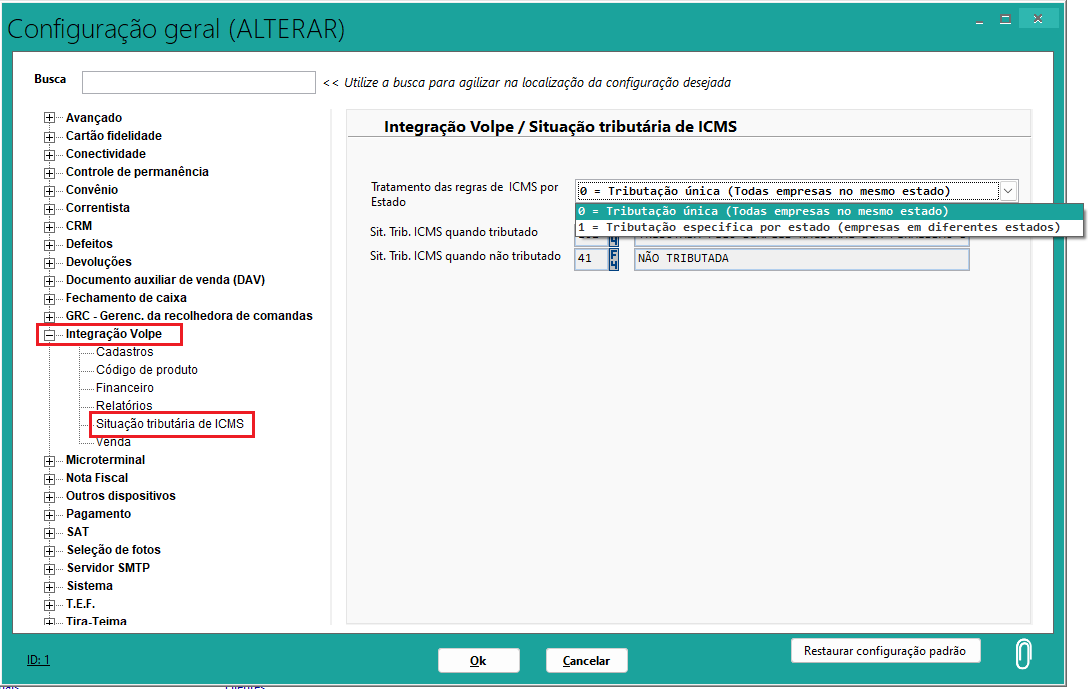Image resolution: width=1088 pixels, height=689 pixels.
Task: Select Cadastros under Integração Volpe
Action: coord(124,352)
